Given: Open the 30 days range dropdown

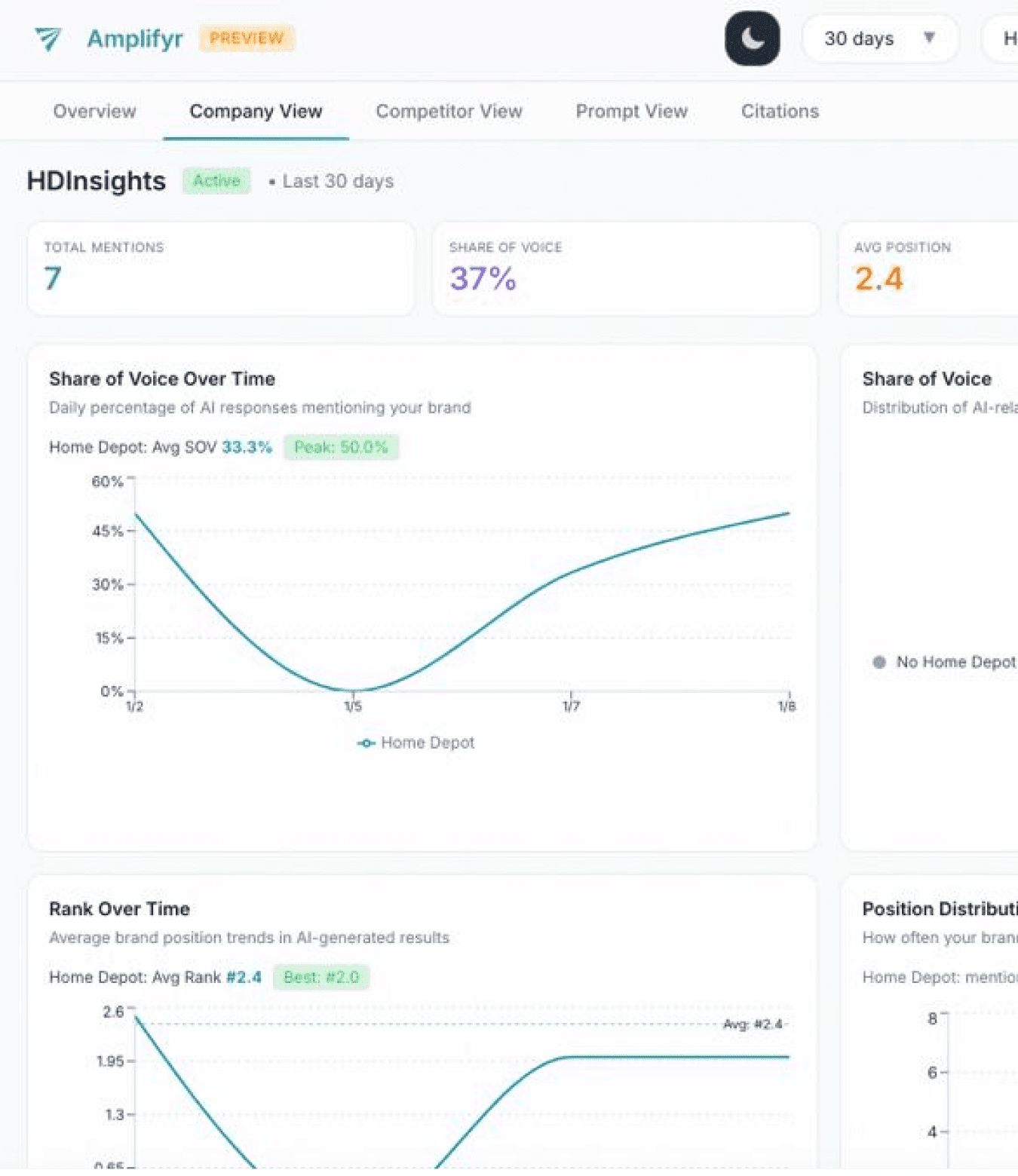Looking at the screenshot, I should [880, 38].
